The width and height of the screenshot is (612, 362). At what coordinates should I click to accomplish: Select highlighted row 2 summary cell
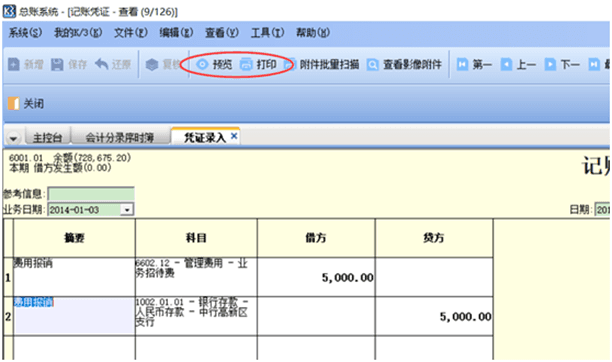74,316
